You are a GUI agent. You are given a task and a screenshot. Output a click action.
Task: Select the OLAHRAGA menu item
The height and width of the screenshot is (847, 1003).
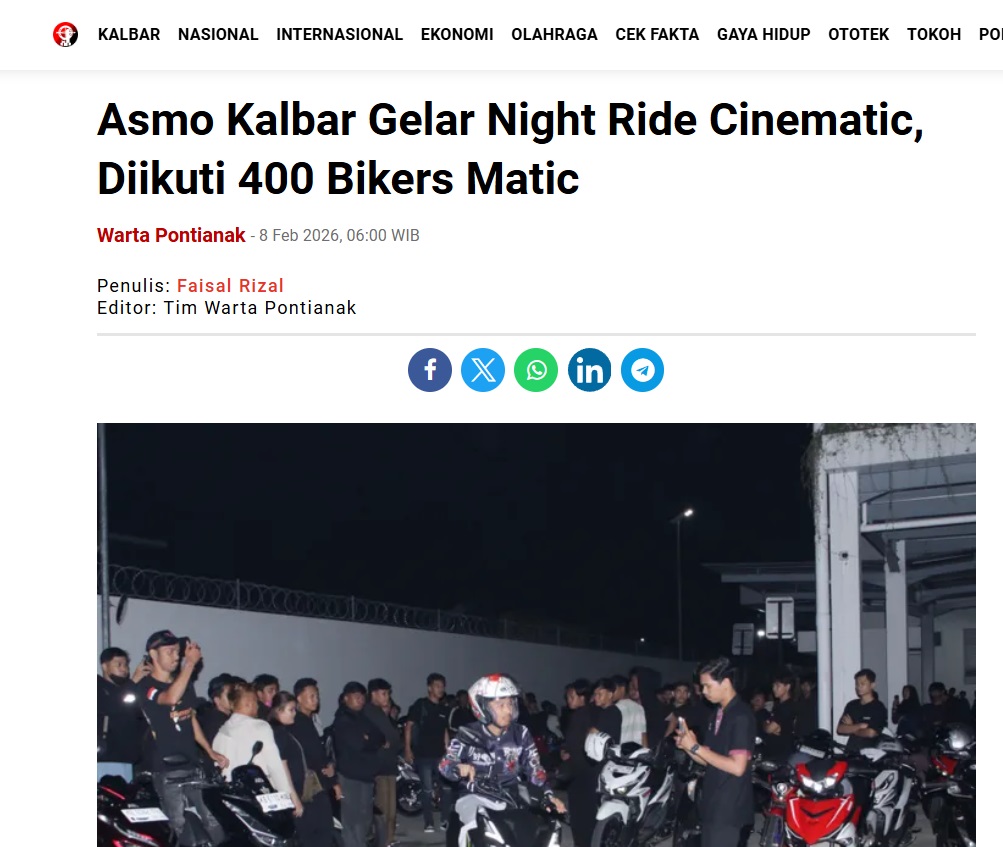coord(554,35)
